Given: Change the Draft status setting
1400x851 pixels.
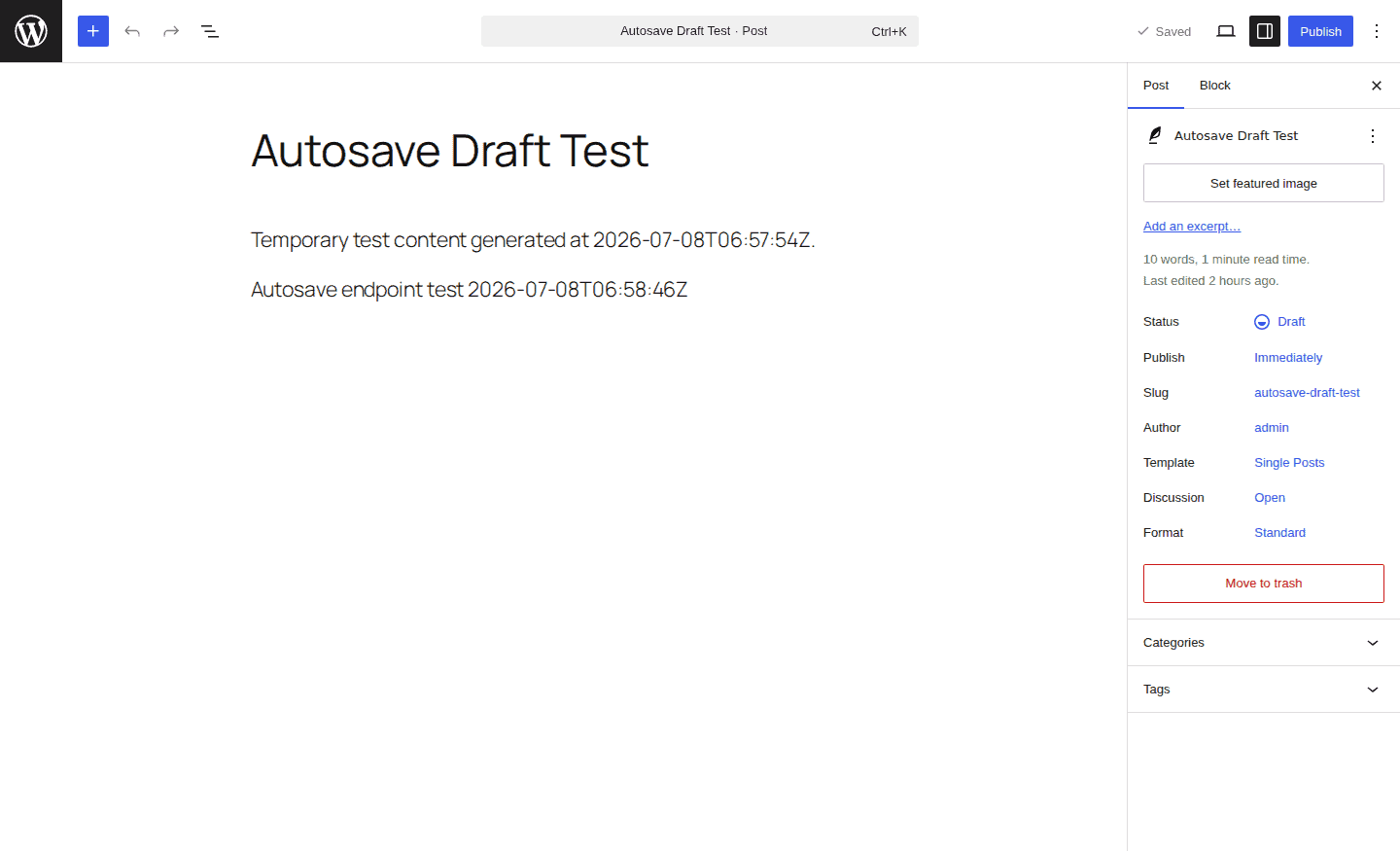Looking at the screenshot, I should point(1279,322).
